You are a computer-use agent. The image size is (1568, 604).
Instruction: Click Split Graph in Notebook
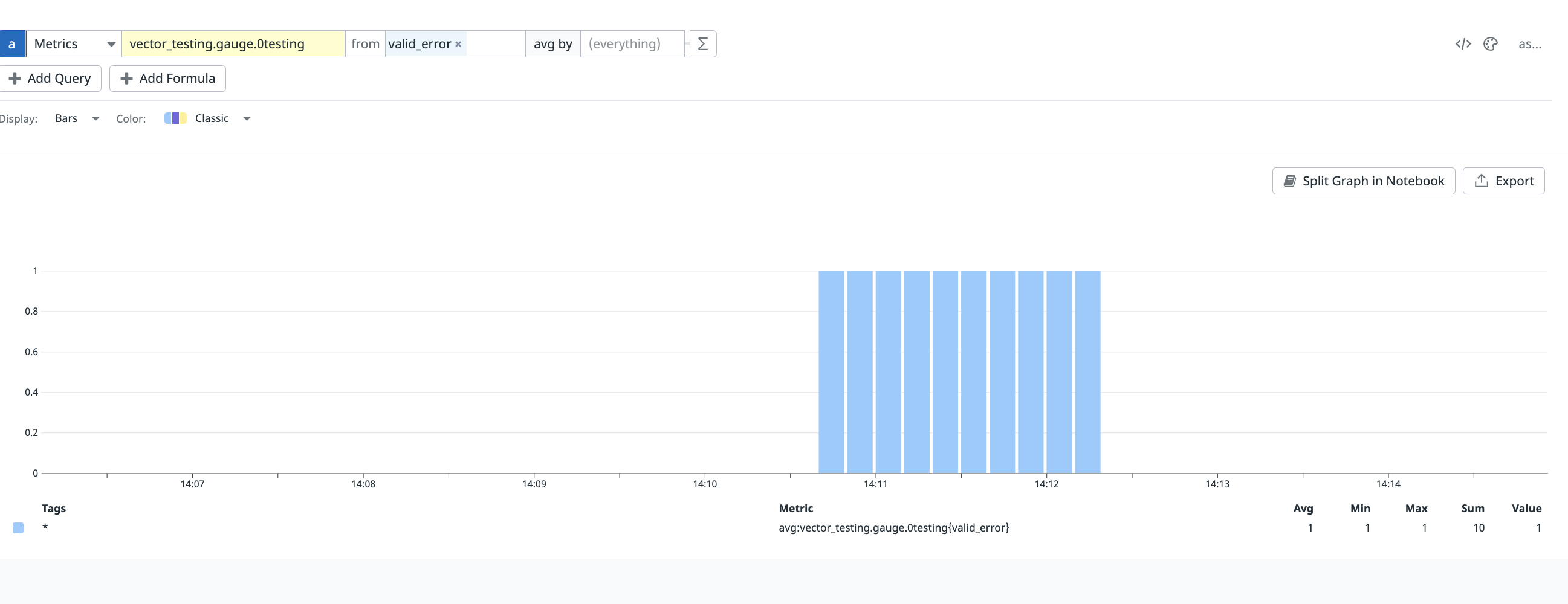coord(1364,181)
